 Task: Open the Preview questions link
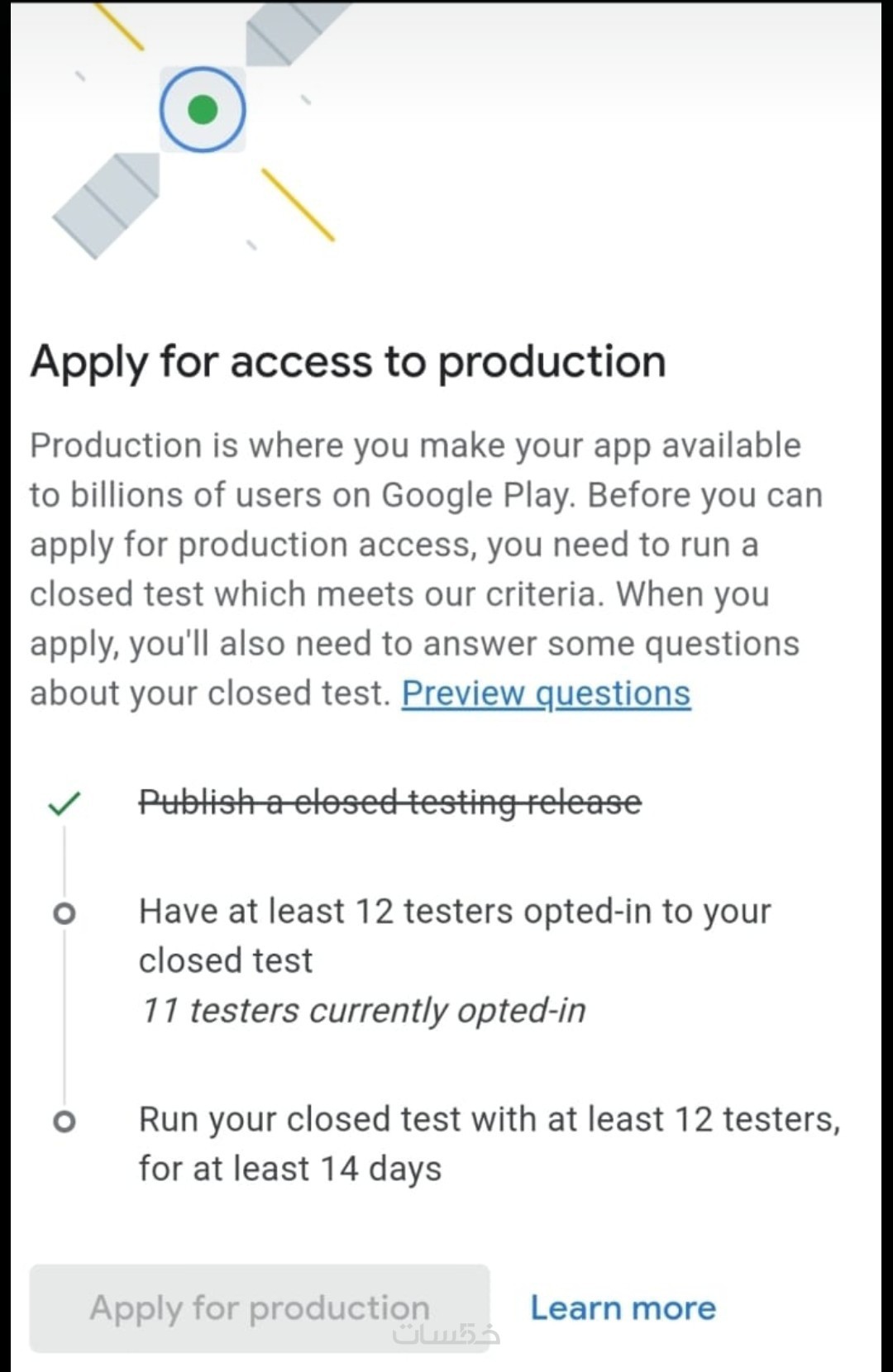click(546, 693)
